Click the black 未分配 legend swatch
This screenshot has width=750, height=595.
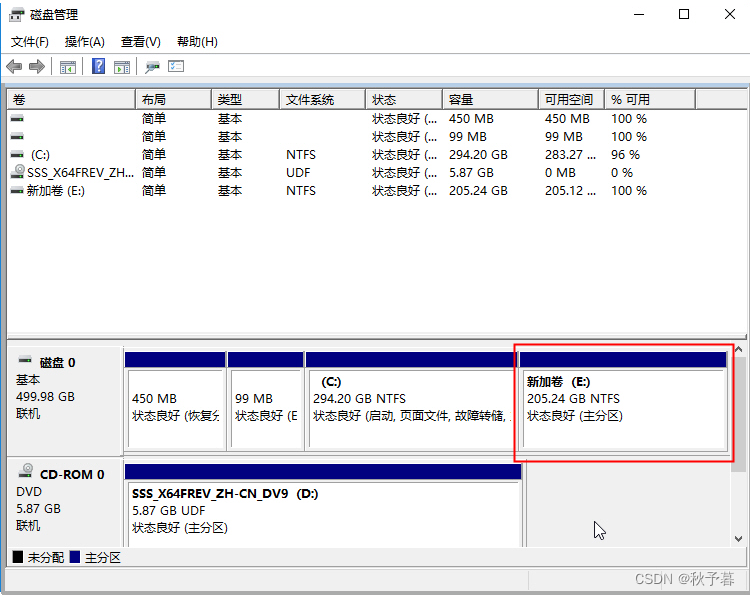pos(18,557)
